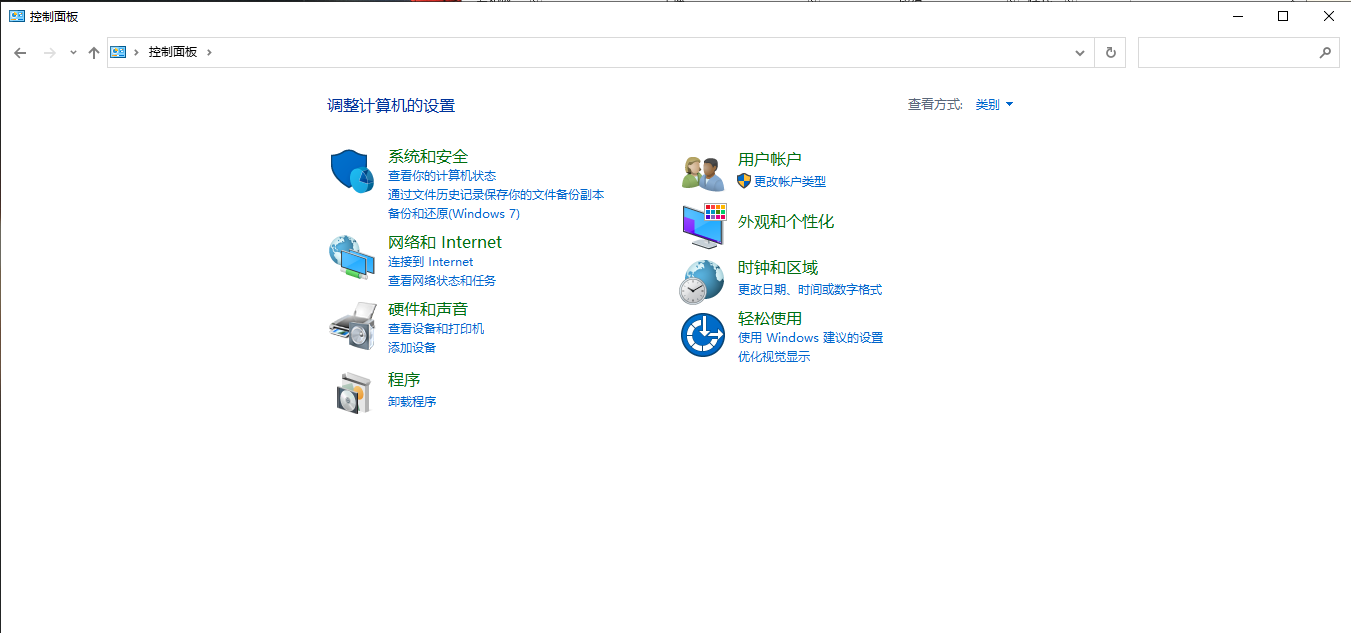Go up one folder level arrow

pyautogui.click(x=94, y=53)
